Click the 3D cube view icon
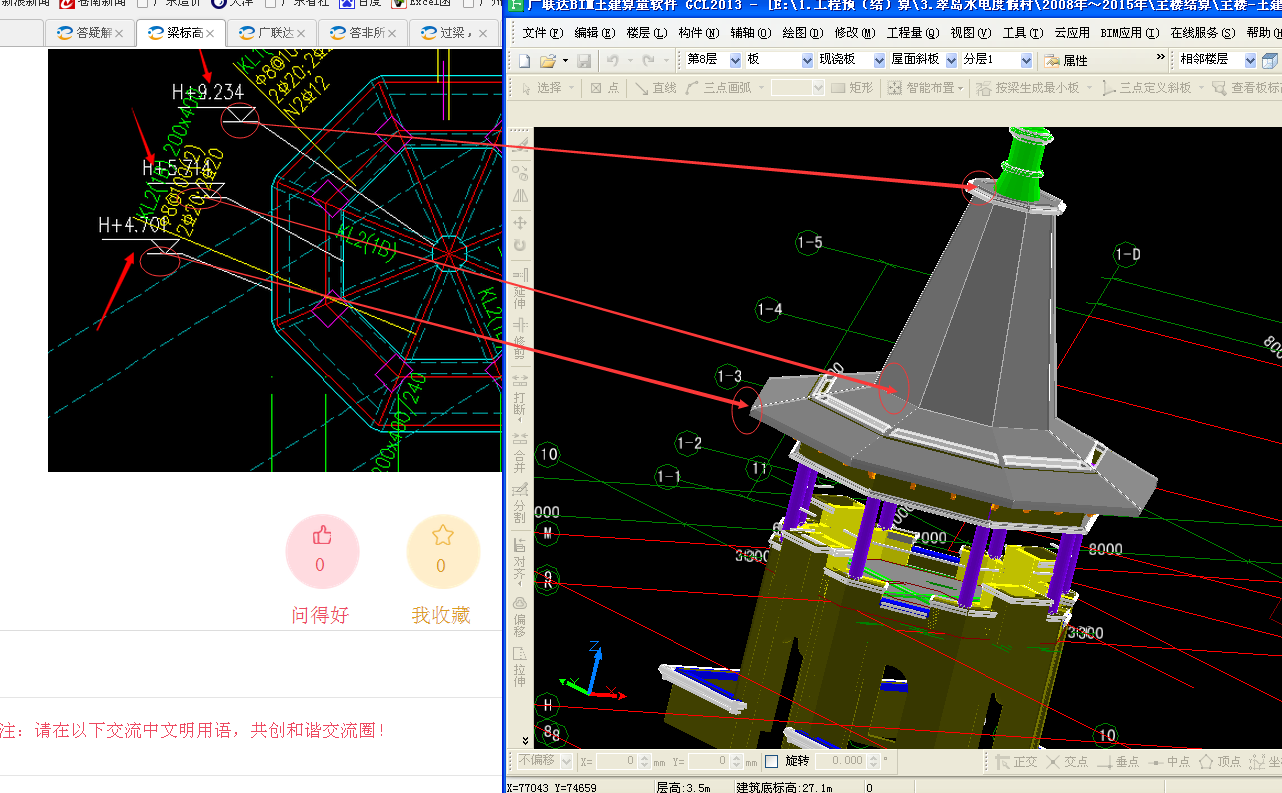The width and height of the screenshot is (1282, 793). click(x=1270, y=61)
